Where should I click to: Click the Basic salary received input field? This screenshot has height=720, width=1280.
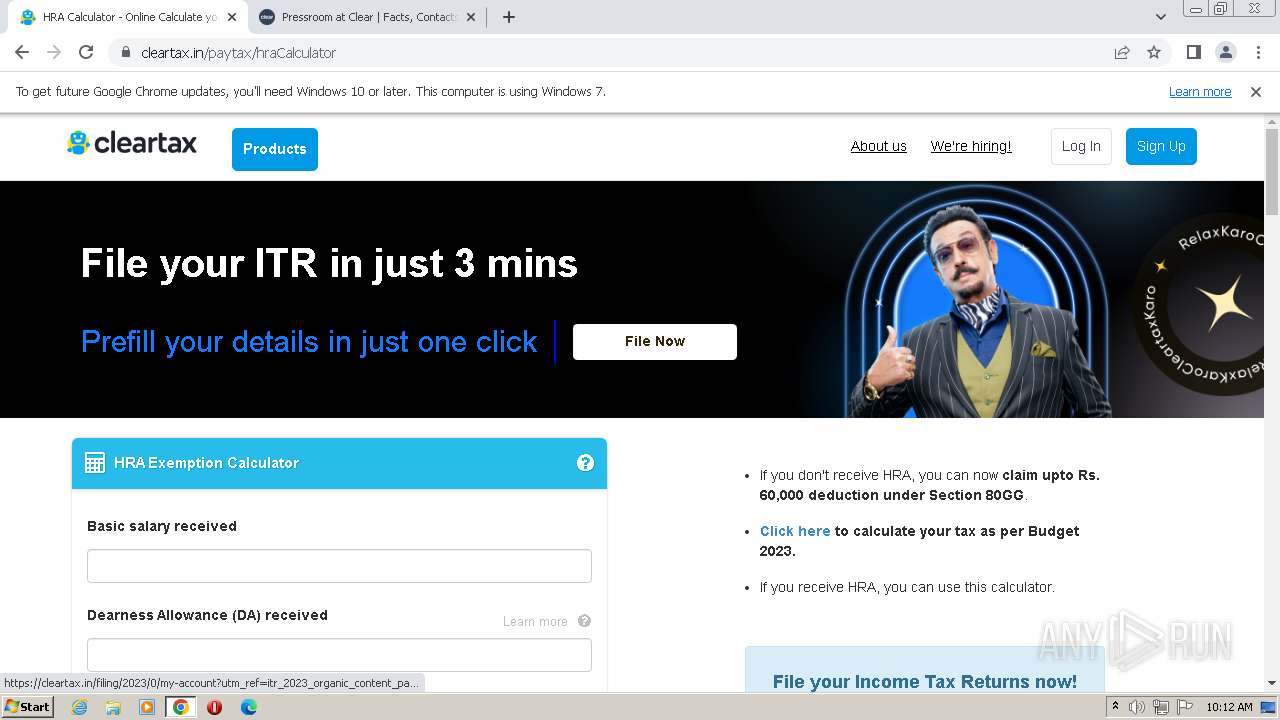point(339,566)
